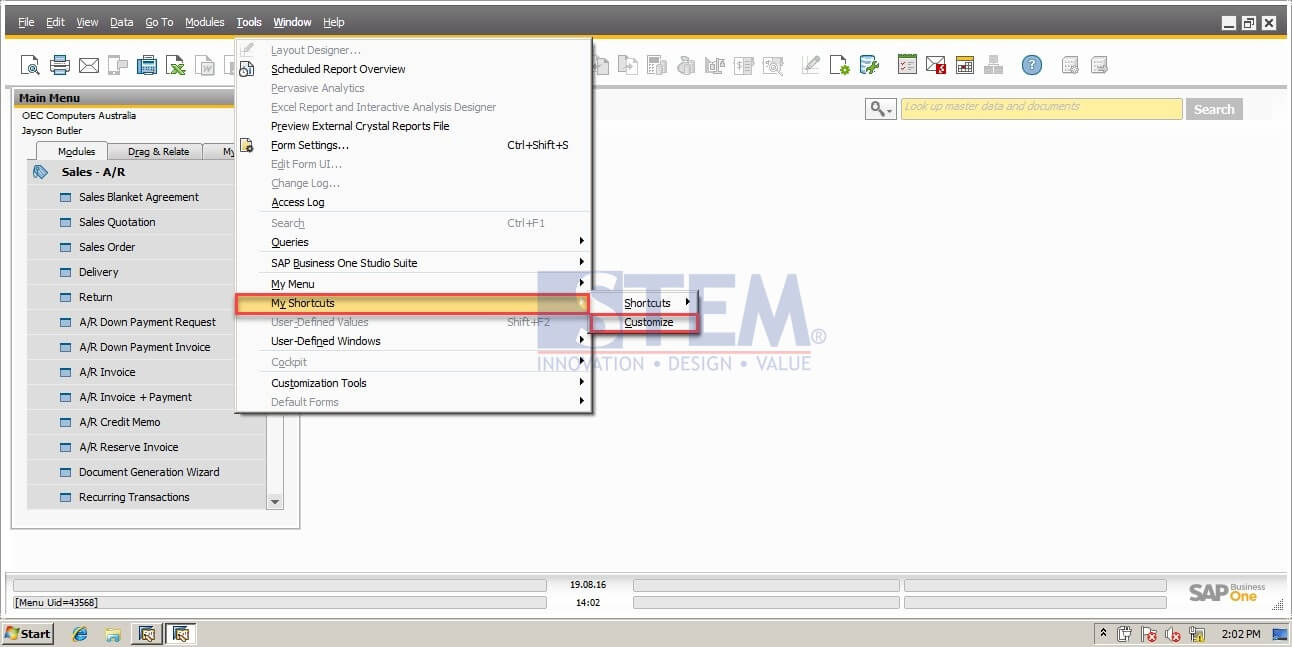Click the Export to Word icon
The height and width of the screenshot is (647, 1292).
205,65
